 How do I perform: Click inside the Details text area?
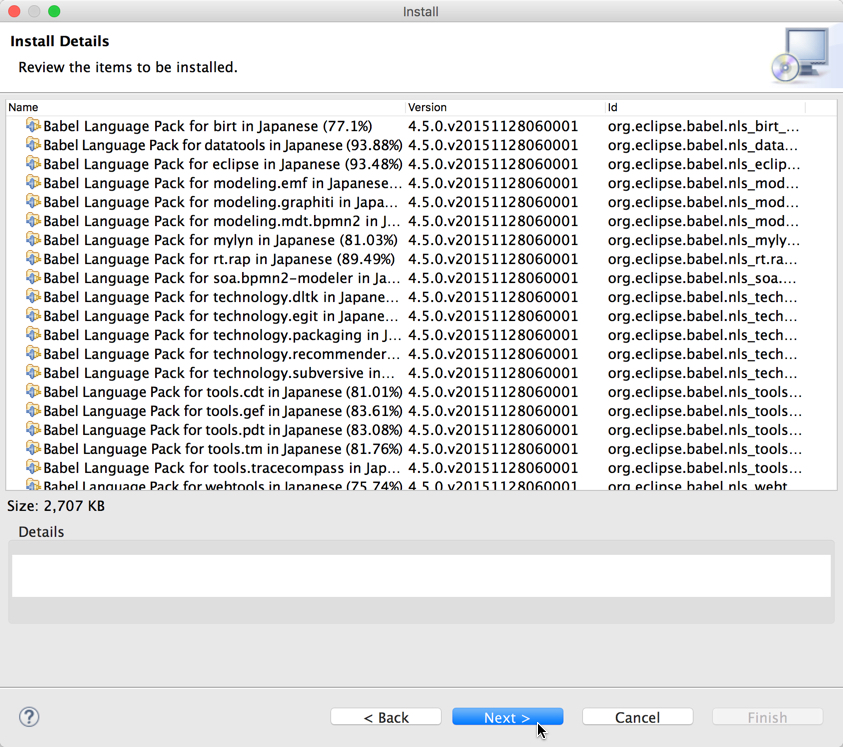tap(421, 575)
